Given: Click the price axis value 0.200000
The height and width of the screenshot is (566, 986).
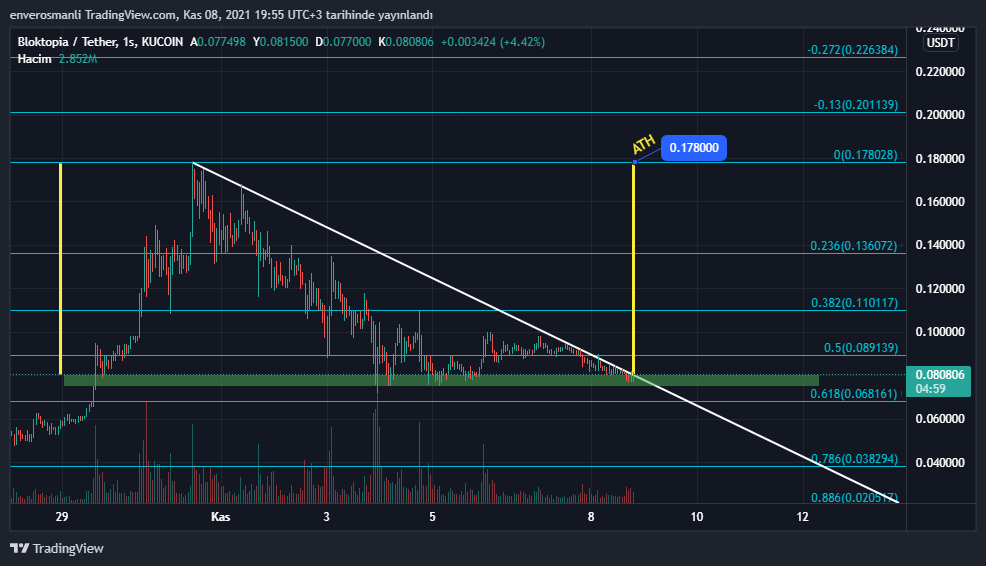Looking at the screenshot, I should pyautogui.click(x=940, y=114).
